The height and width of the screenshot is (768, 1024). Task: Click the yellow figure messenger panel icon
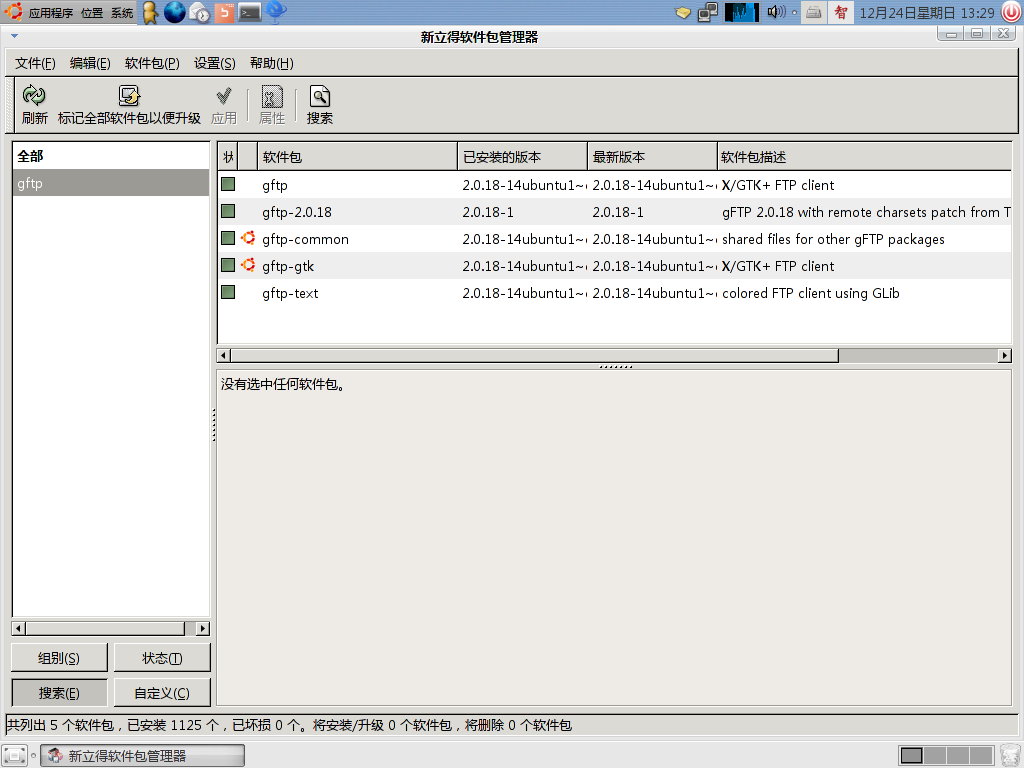click(150, 12)
